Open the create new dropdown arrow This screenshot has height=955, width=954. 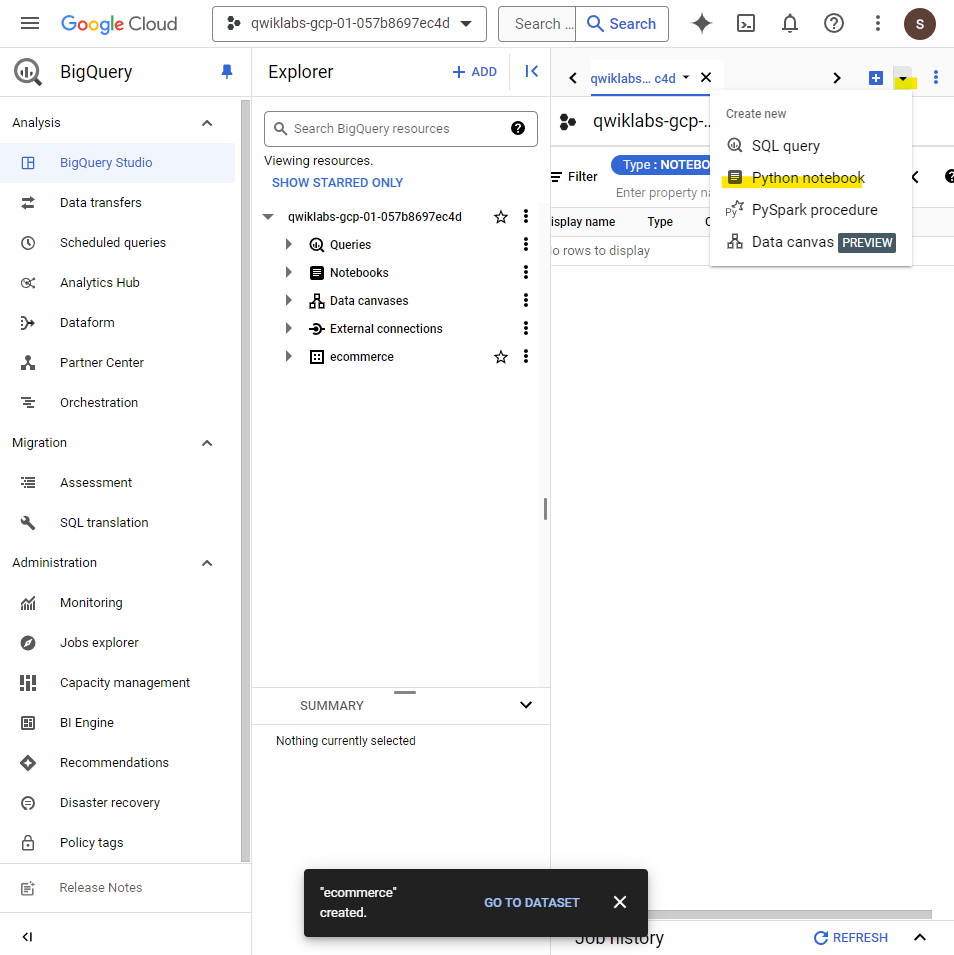[x=903, y=79]
